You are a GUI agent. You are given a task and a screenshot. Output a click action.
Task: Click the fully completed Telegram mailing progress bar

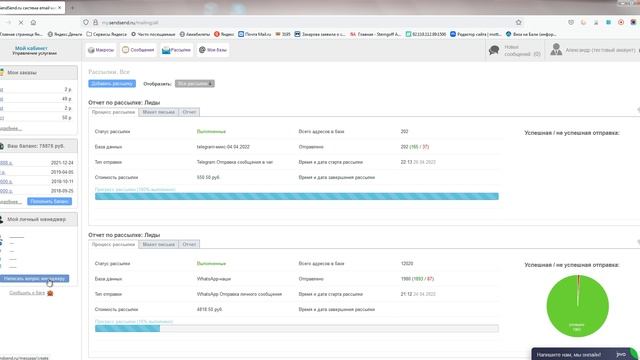(x=297, y=196)
